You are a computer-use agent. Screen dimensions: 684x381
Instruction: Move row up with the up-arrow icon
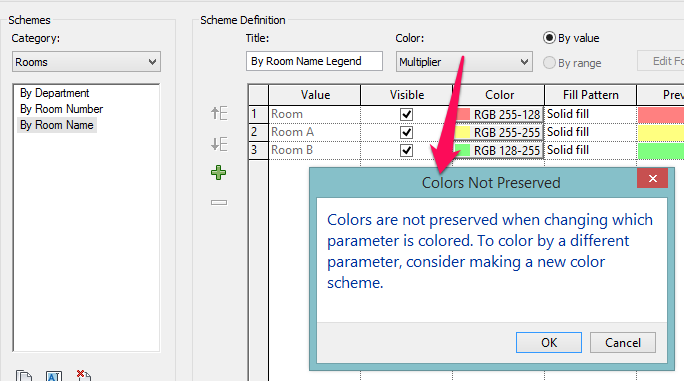pyautogui.click(x=219, y=113)
